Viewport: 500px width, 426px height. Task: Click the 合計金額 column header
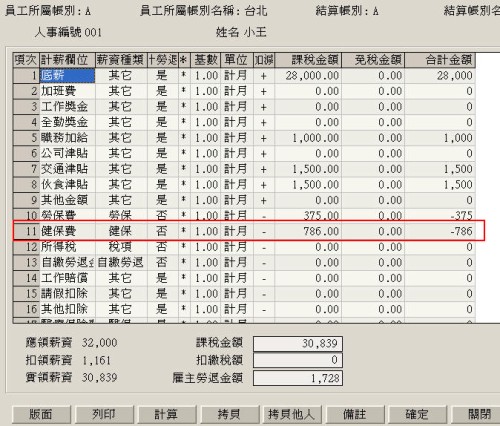coord(440,60)
